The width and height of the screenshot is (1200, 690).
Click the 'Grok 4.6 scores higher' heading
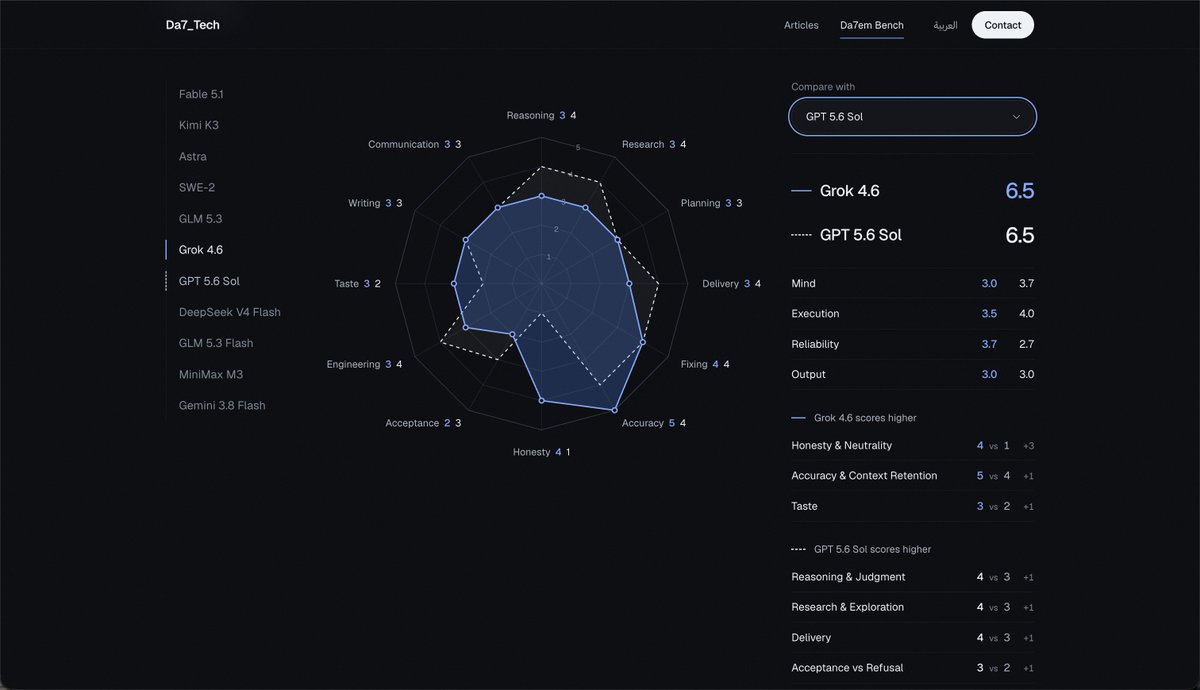coord(865,418)
